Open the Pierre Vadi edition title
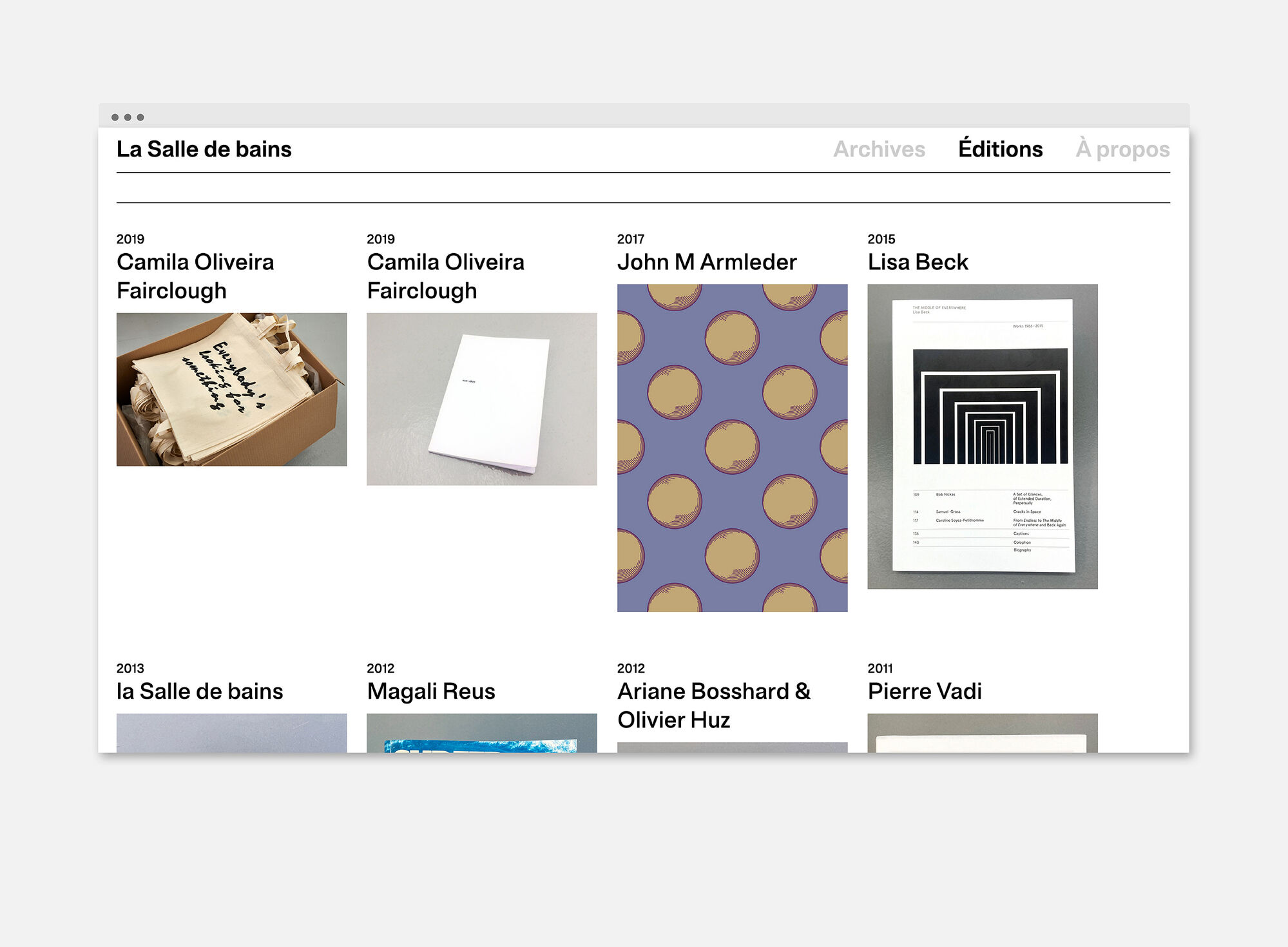This screenshot has width=1288, height=947. [x=925, y=691]
